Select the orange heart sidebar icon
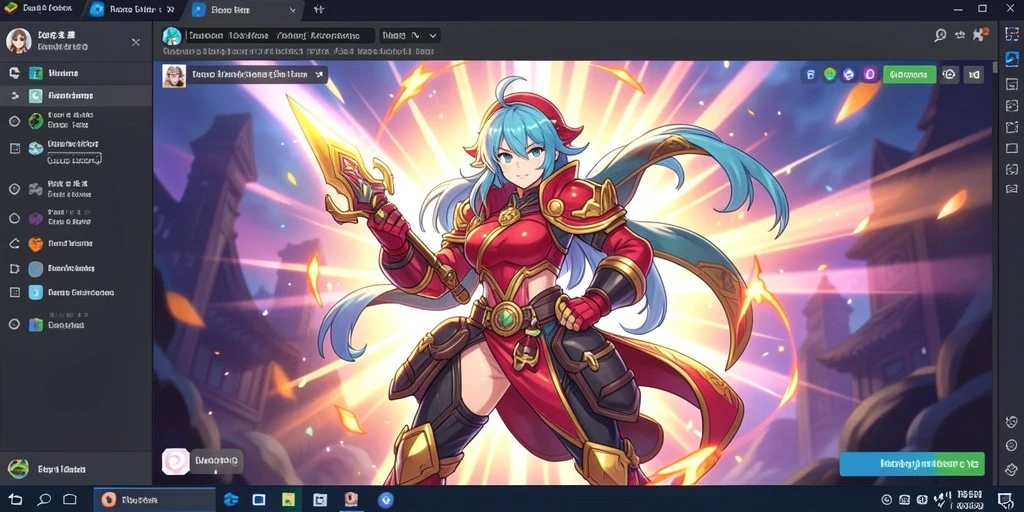The width and height of the screenshot is (1024, 512). click(35, 244)
